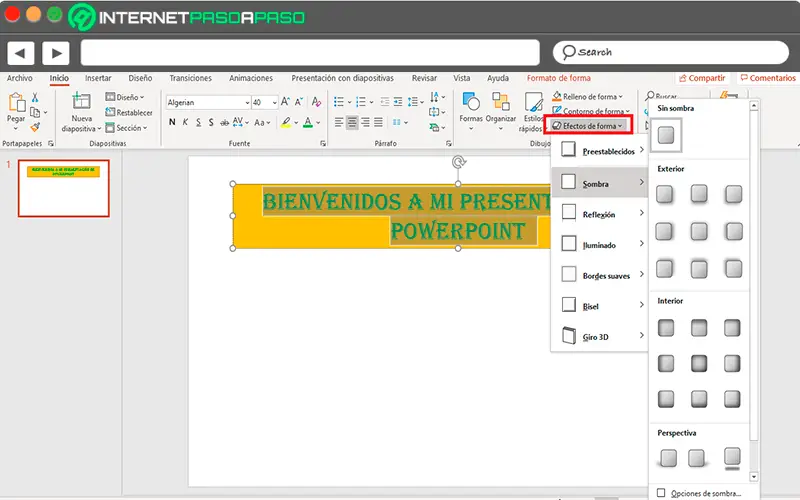
Task: Click the browser back arrow button
Action: 21,52
